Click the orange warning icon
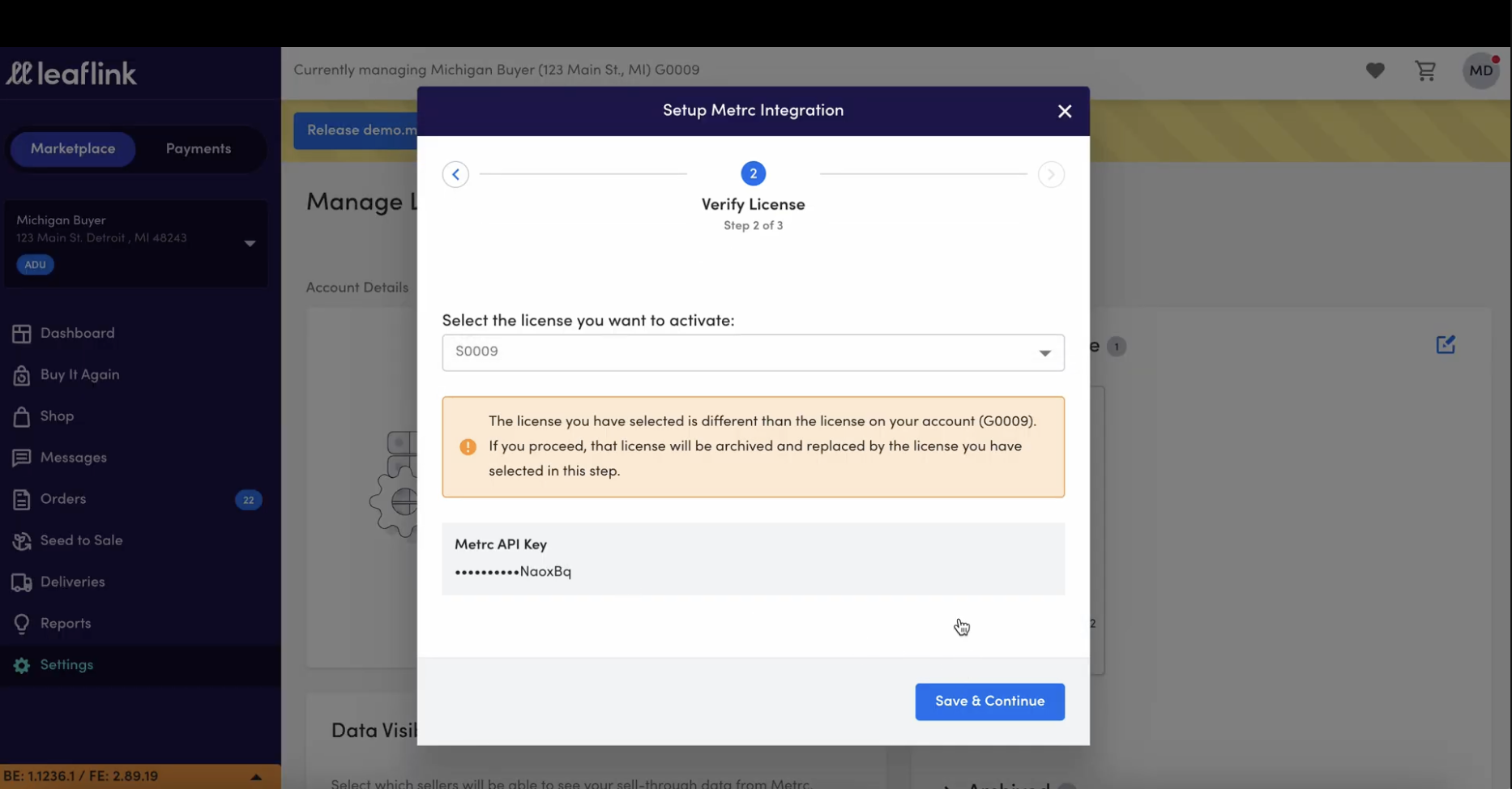Image resolution: width=1512 pixels, height=789 pixels. pyautogui.click(x=468, y=446)
